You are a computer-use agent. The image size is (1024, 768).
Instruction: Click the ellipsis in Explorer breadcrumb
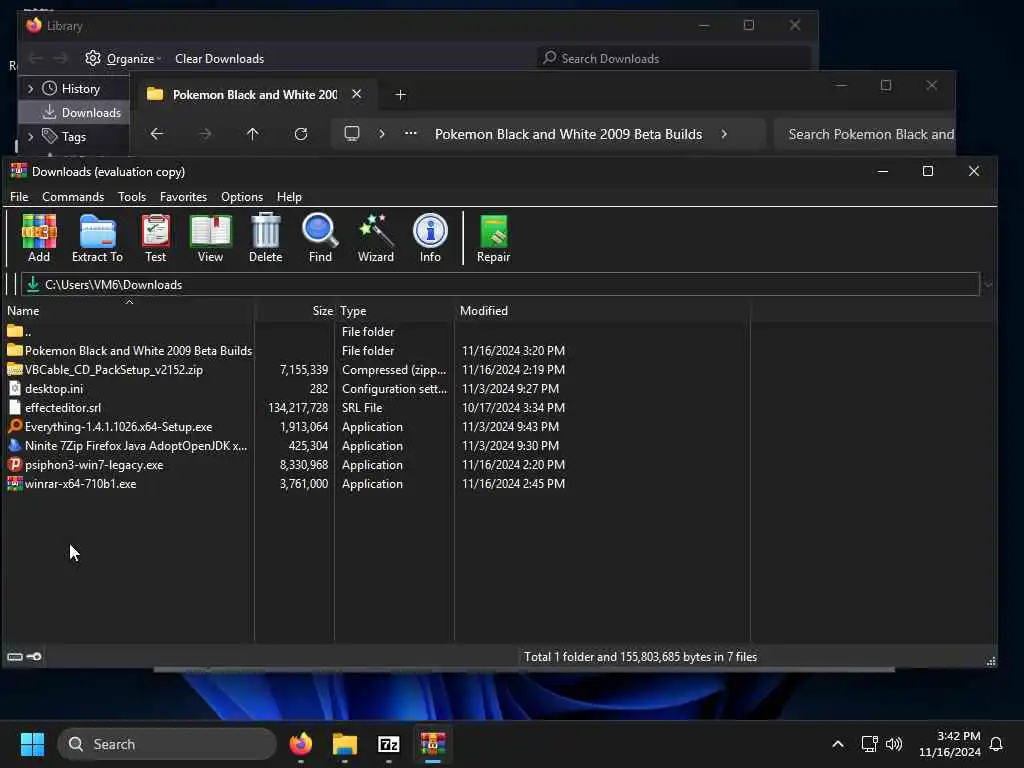click(x=411, y=133)
